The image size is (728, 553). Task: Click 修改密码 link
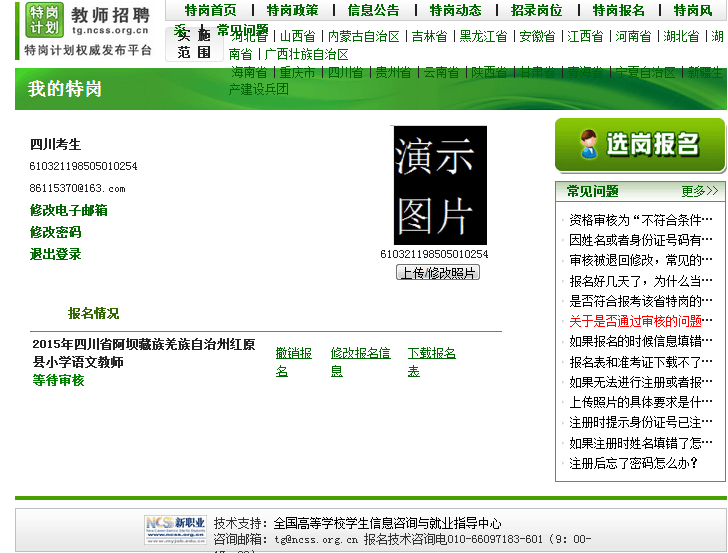(55, 232)
